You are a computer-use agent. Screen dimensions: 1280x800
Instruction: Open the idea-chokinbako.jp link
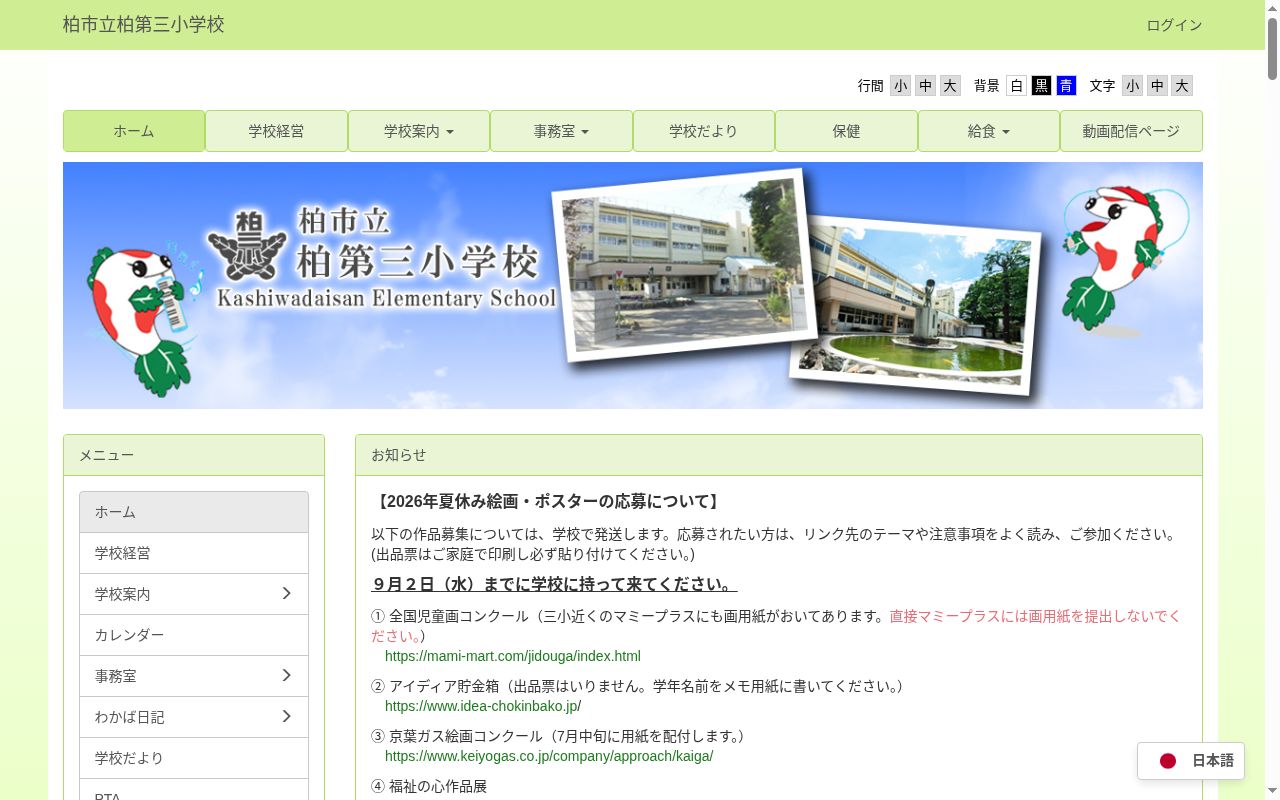click(x=483, y=706)
